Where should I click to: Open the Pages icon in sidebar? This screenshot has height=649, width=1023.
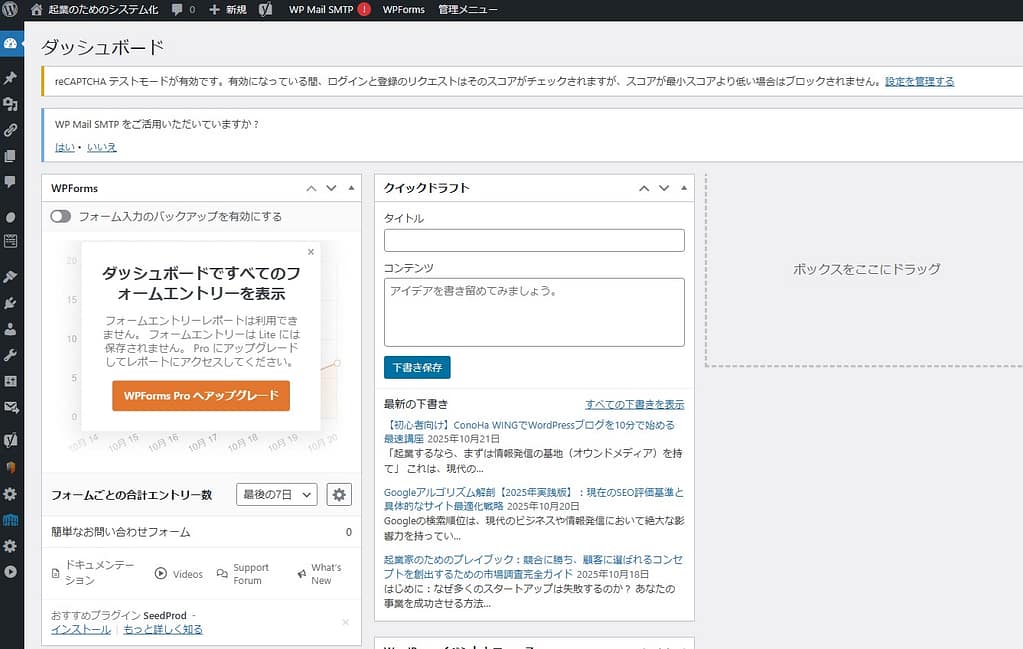(x=11, y=156)
